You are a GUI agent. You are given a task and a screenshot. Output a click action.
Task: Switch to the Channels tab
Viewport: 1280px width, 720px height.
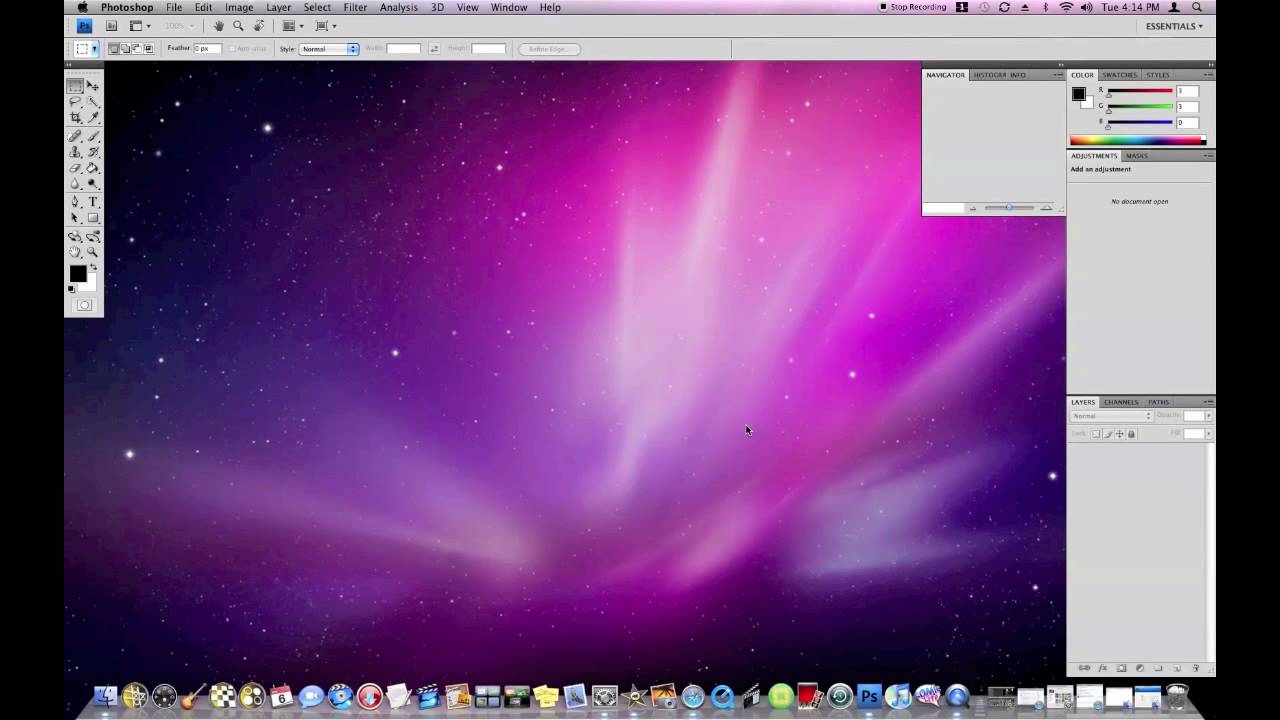1121,402
